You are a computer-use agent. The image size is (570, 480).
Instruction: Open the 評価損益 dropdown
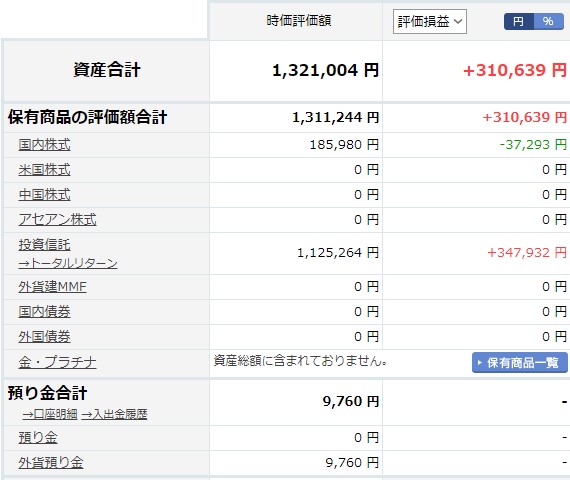tap(429, 22)
